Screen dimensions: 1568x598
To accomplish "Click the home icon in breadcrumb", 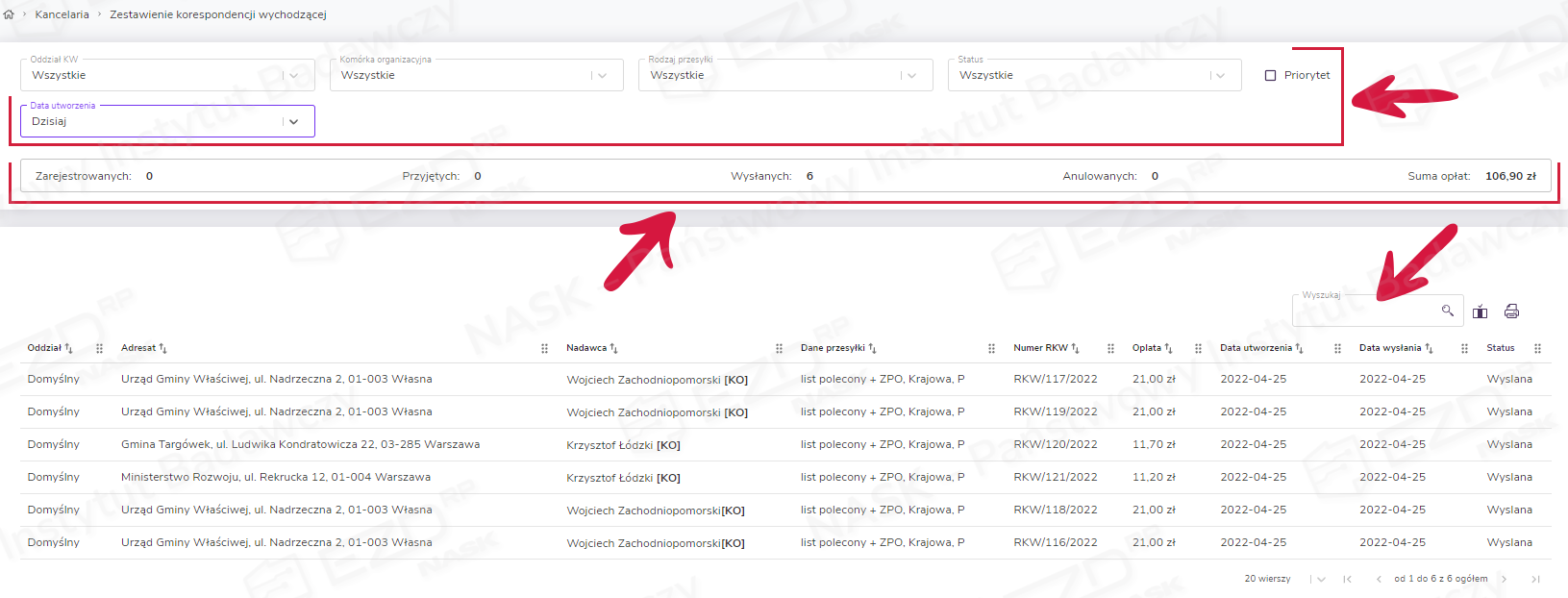I will coord(9,14).
